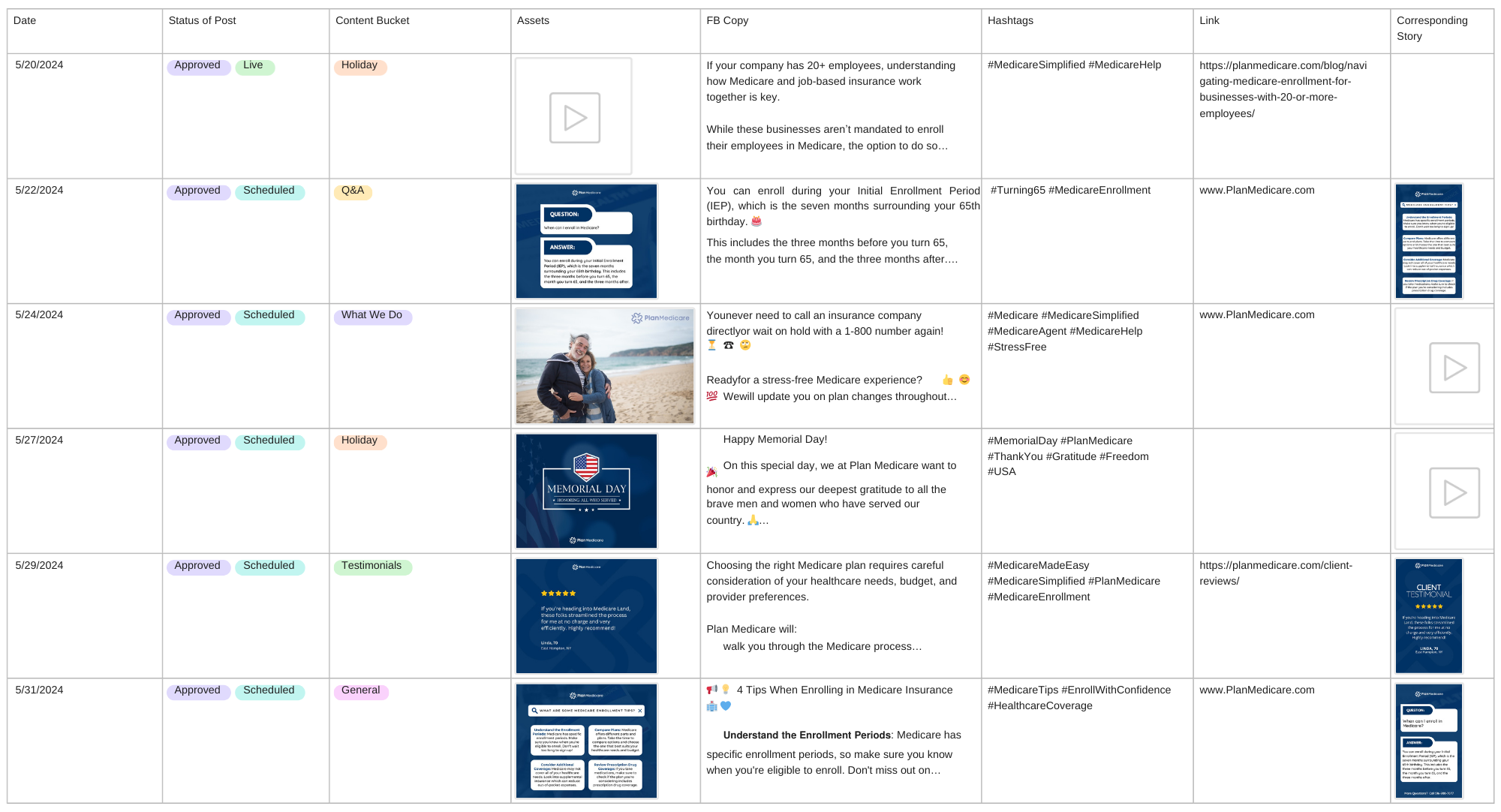Play the Memorial Day story video
The height and width of the screenshot is (812, 1501).
point(1454,493)
